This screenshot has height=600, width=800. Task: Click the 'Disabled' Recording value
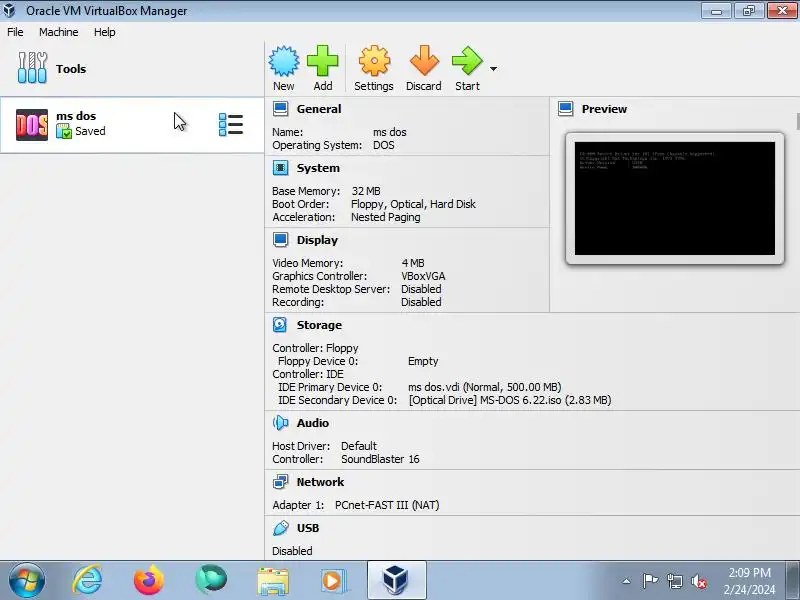(x=421, y=302)
